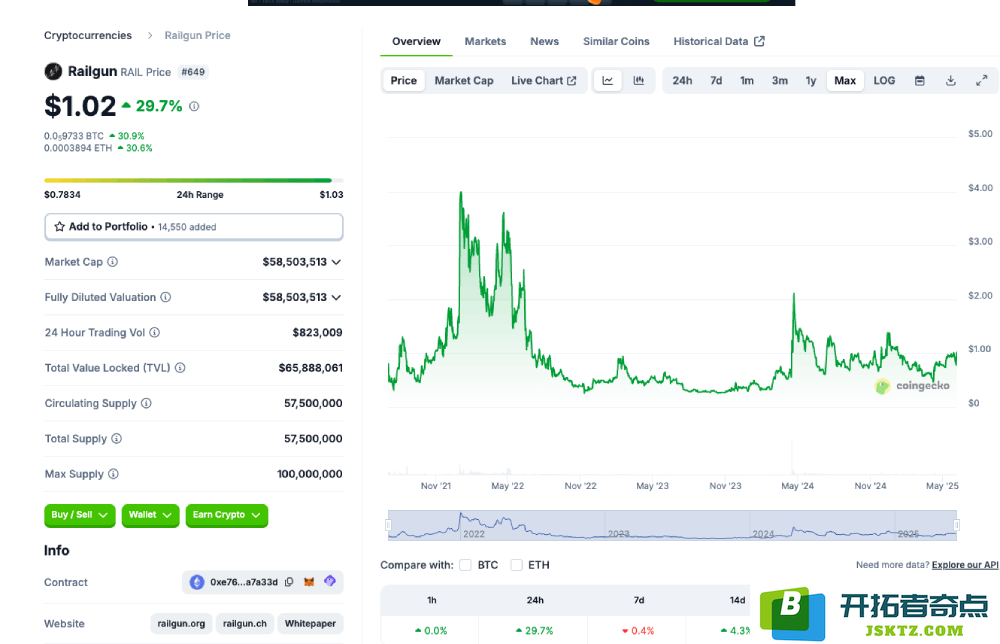Viewport: 1000px width, 644px height.
Task: Click the price value $1.02
Action: (x=80, y=106)
